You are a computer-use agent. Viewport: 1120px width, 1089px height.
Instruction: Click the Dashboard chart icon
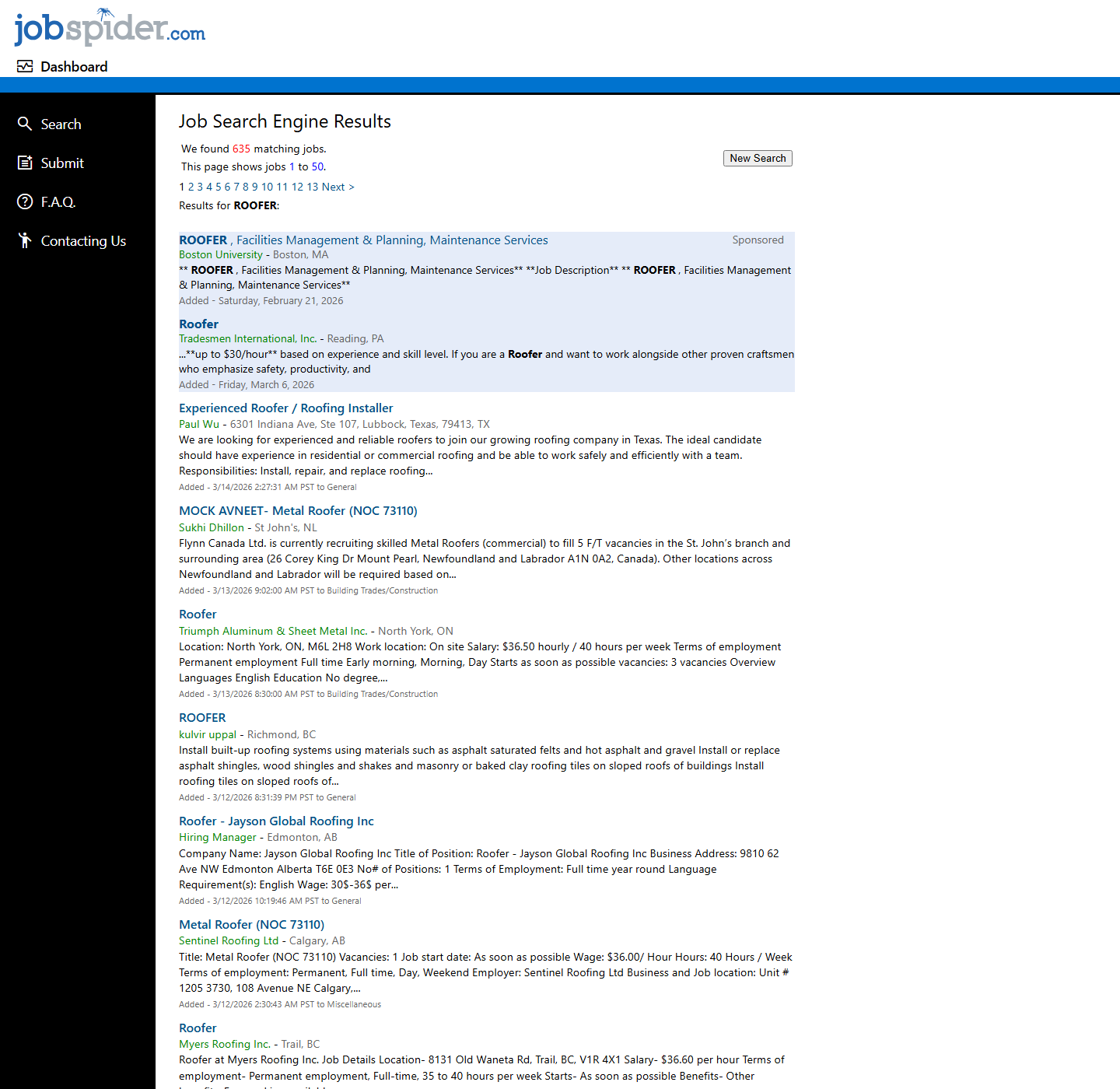click(x=25, y=67)
